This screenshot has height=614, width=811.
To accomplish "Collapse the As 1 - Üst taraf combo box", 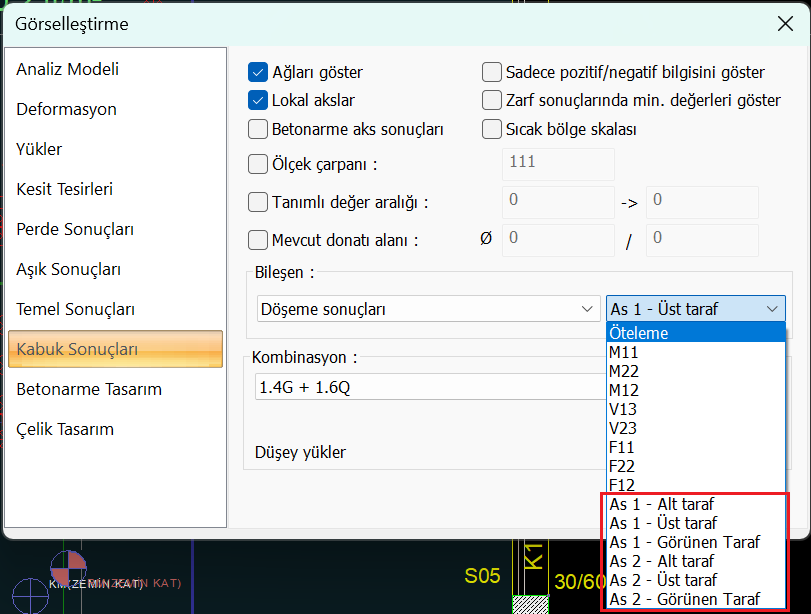I will [771, 309].
